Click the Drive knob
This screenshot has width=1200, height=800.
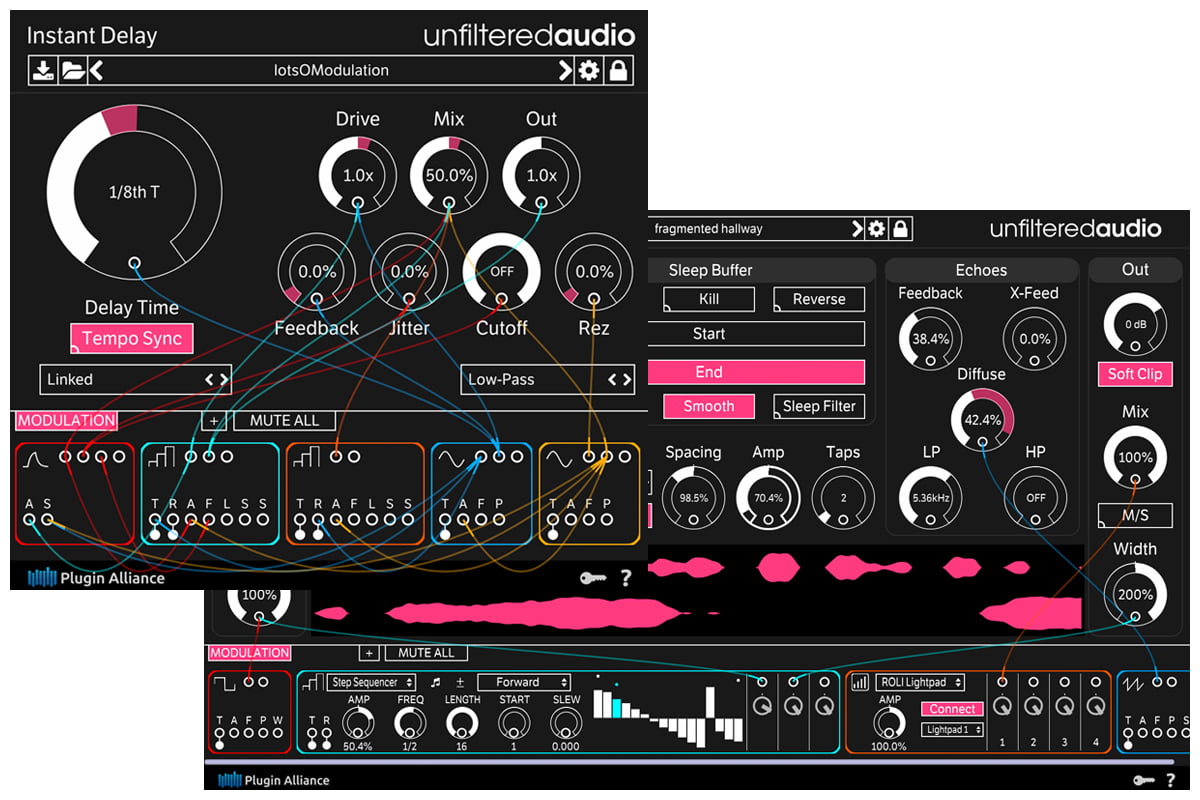click(357, 175)
